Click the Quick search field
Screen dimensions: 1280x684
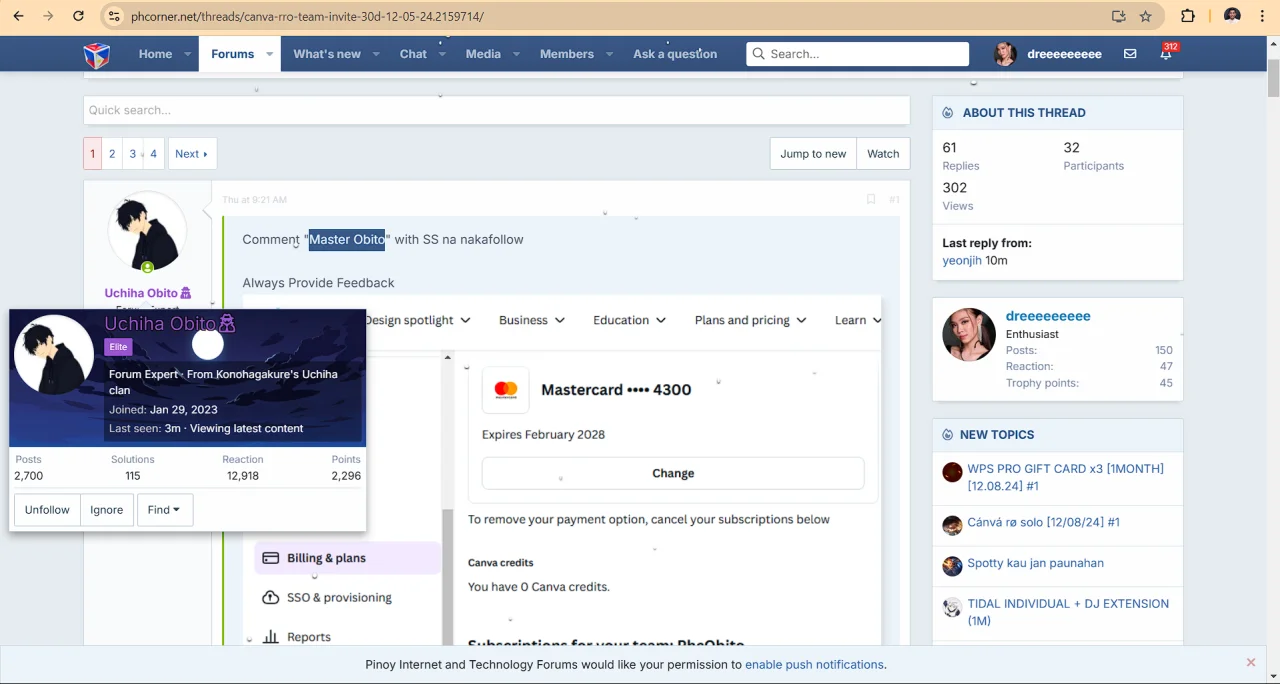(496, 110)
